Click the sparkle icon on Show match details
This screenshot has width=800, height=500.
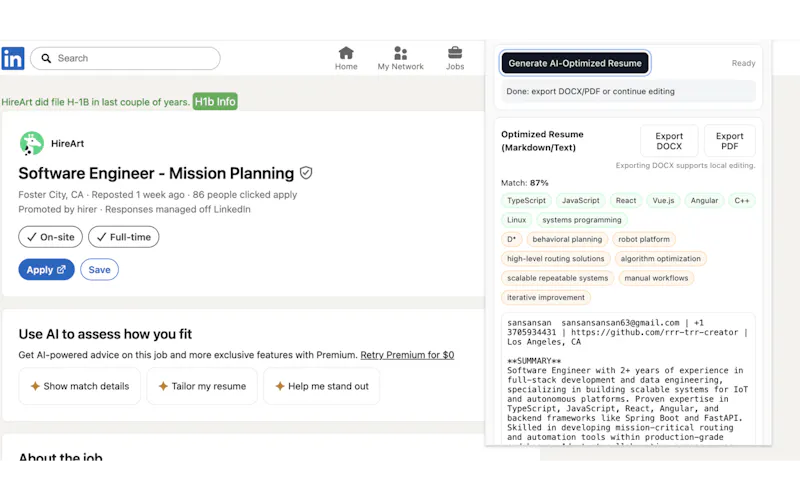click(35, 386)
